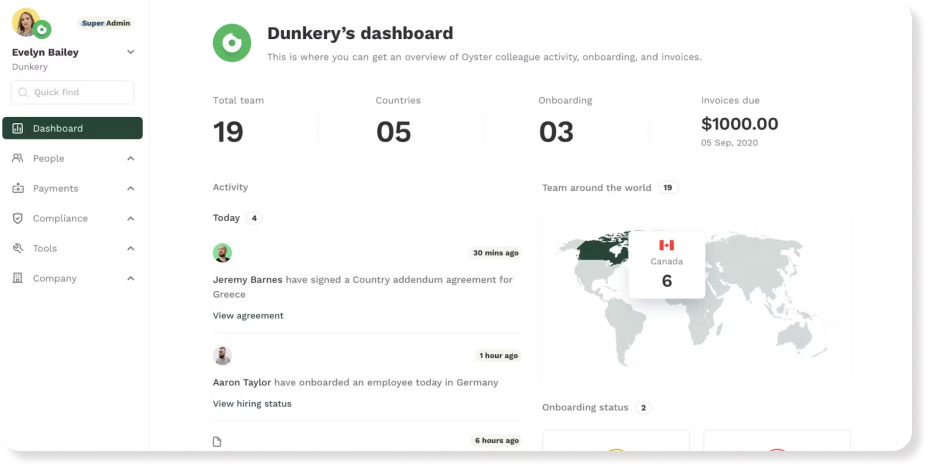The image size is (928, 467).
Task: Click the People icon in sidebar
Action: (18, 158)
